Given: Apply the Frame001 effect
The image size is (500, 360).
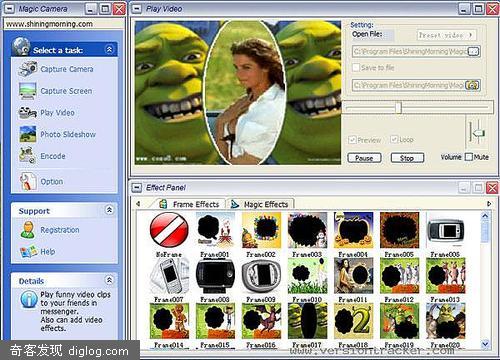Looking at the screenshot, I should tap(215, 230).
